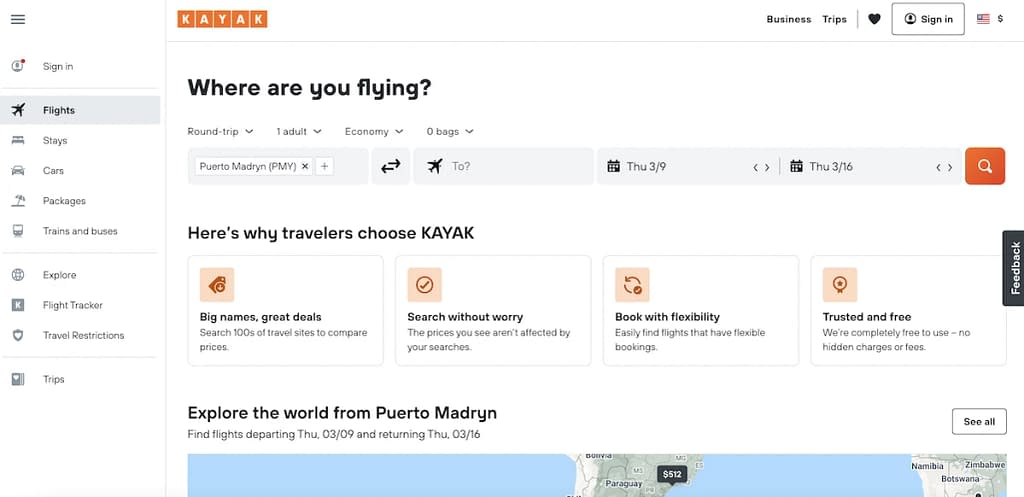Click the Trips bookmark icon in sidebar
The width and height of the screenshot is (1024, 497).
point(18,379)
